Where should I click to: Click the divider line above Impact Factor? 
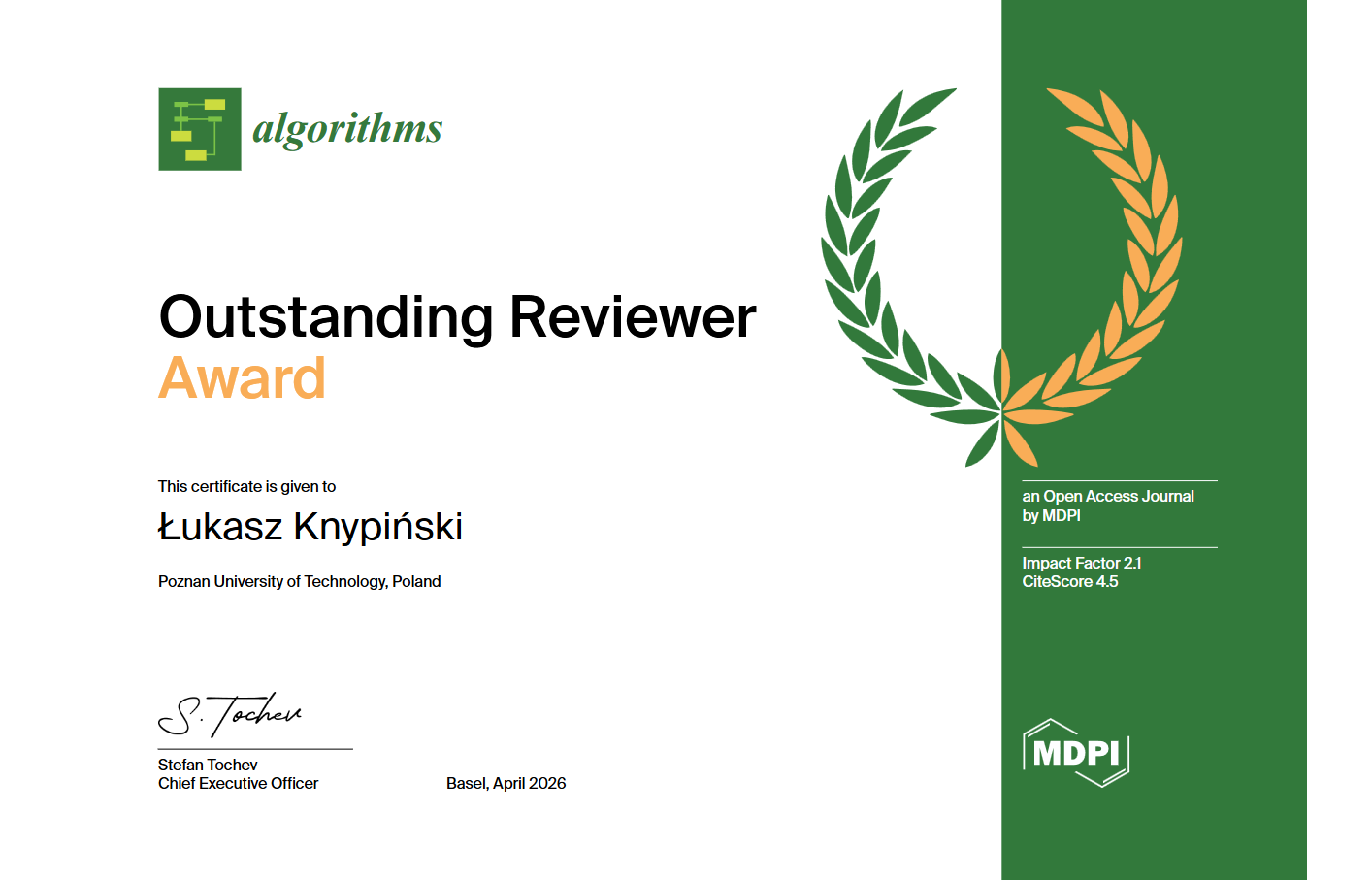click(x=1119, y=547)
